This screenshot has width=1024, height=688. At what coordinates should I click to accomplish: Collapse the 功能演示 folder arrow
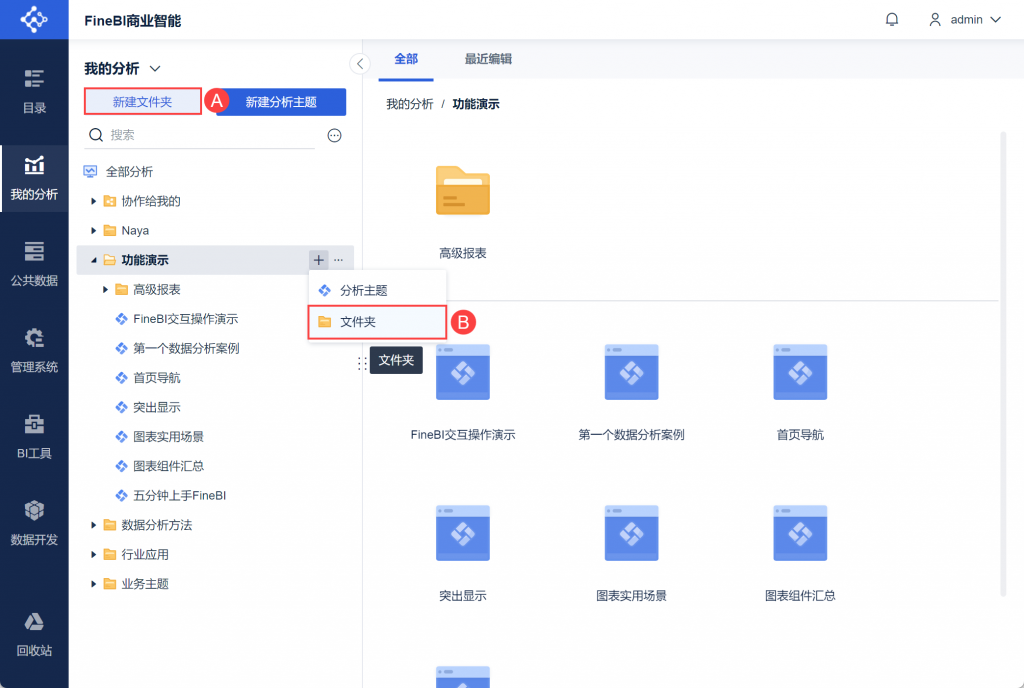[93, 260]
